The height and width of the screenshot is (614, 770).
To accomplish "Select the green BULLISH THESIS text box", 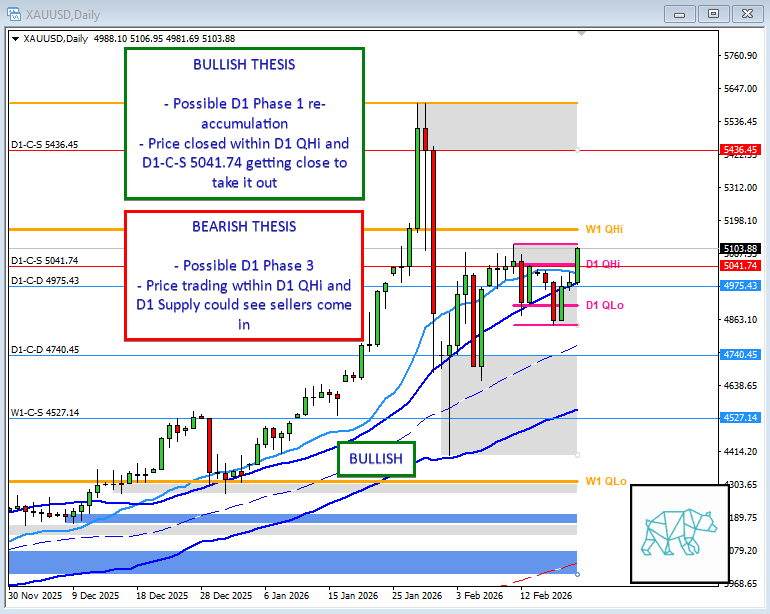I will [x=243, y=124].
